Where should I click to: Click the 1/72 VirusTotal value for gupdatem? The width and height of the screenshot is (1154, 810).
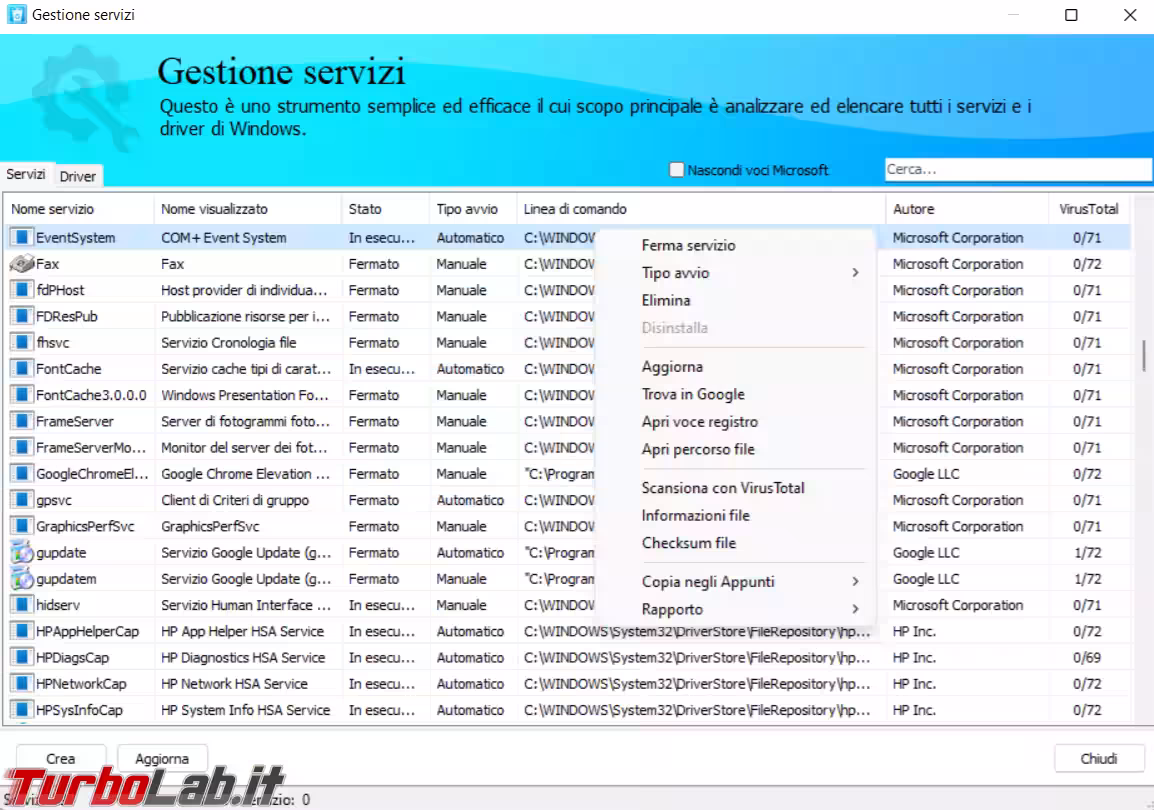[x=1087, y=578]
